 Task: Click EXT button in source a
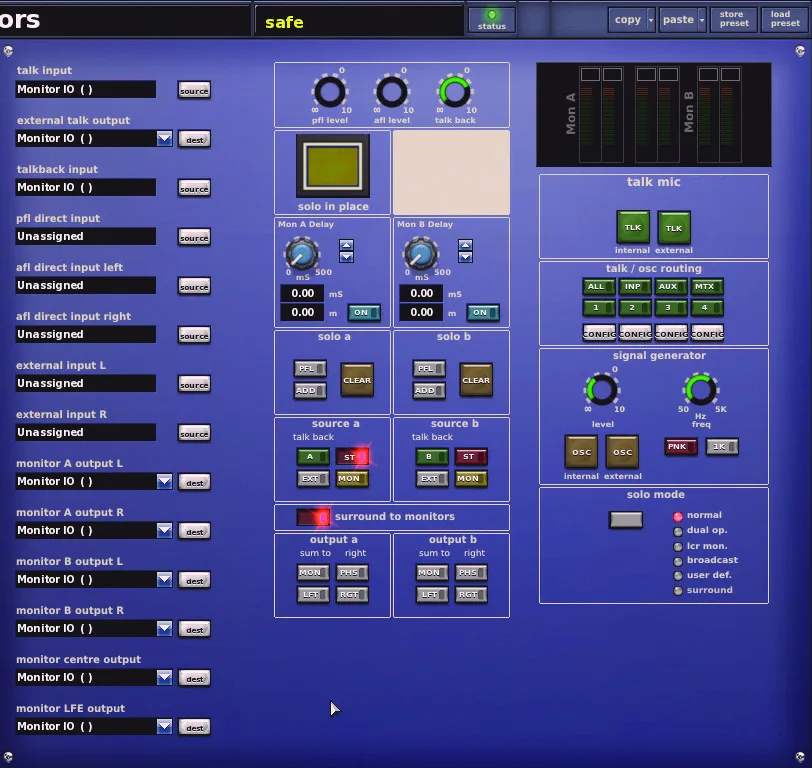[313, 479]
